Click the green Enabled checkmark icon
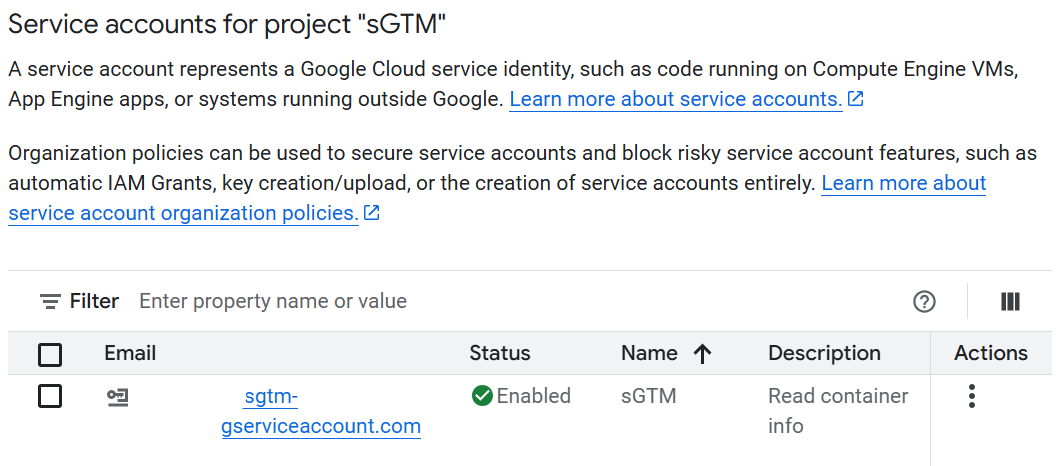The image size is (1057, 466). click(482, 396)
